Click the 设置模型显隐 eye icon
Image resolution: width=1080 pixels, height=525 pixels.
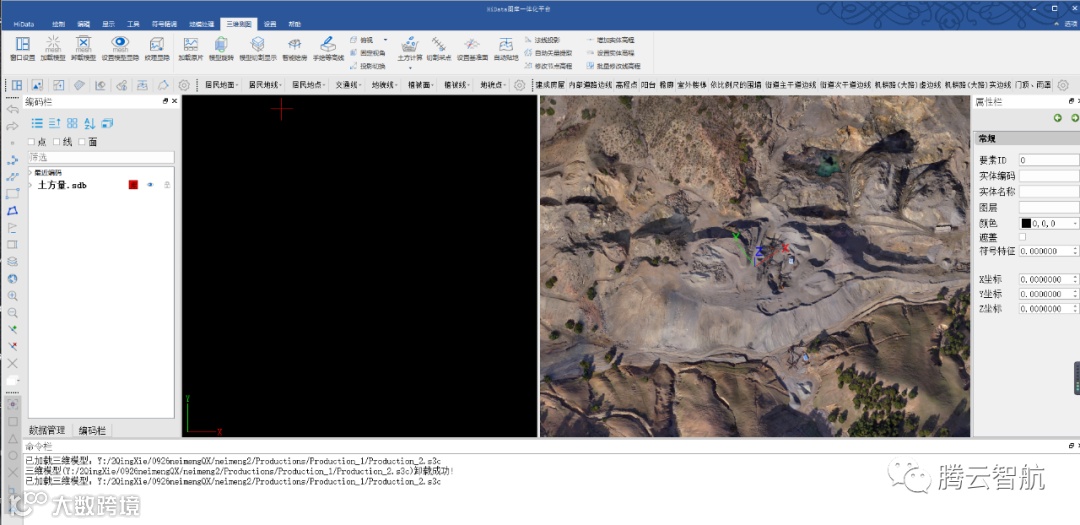(x=120, y=44)
